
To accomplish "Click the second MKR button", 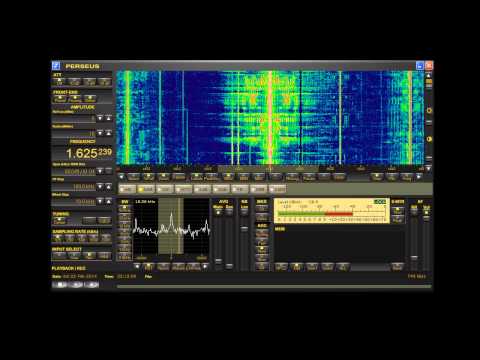I will 262,218.
